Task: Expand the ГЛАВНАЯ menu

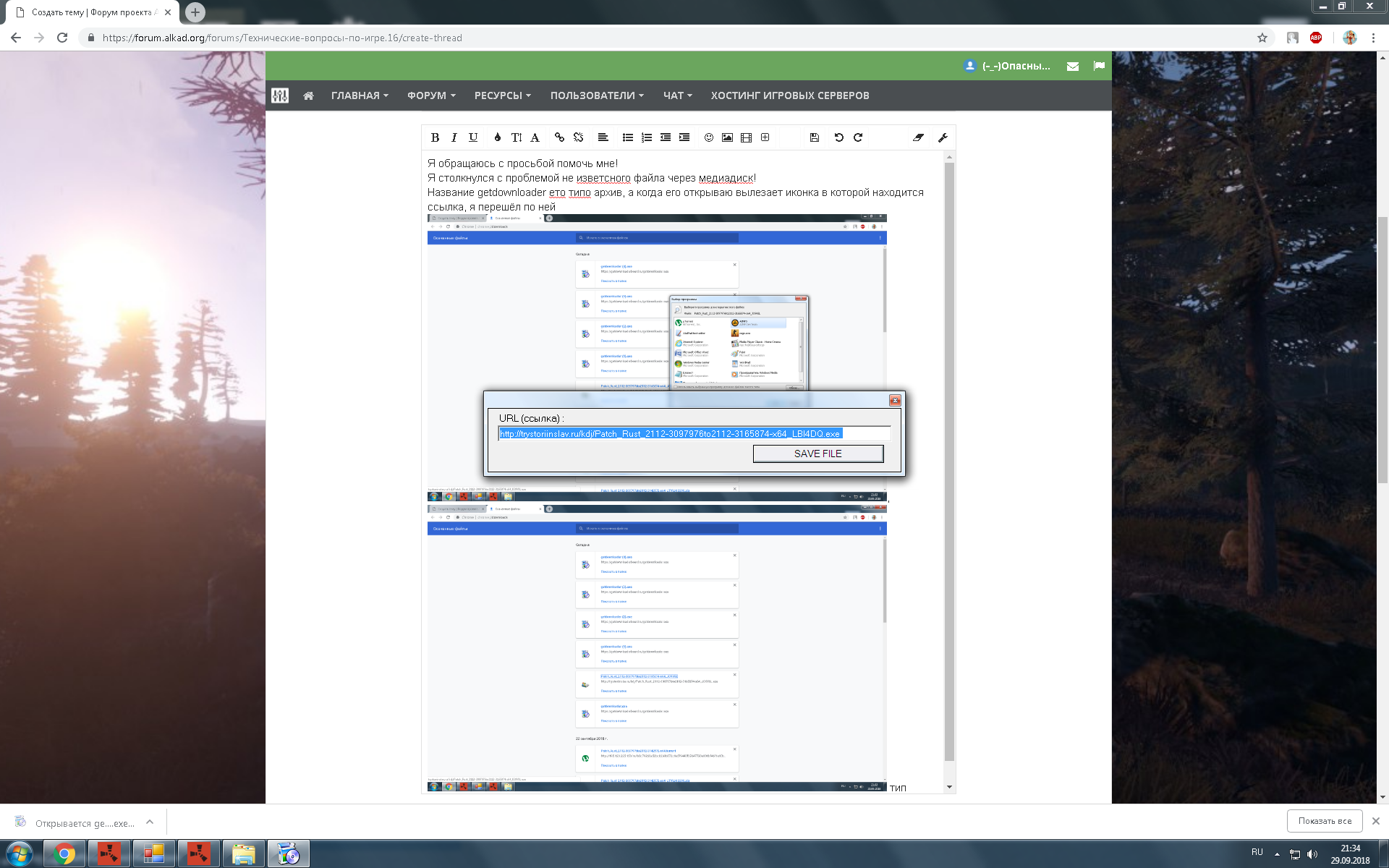Action: pos(360,95)
